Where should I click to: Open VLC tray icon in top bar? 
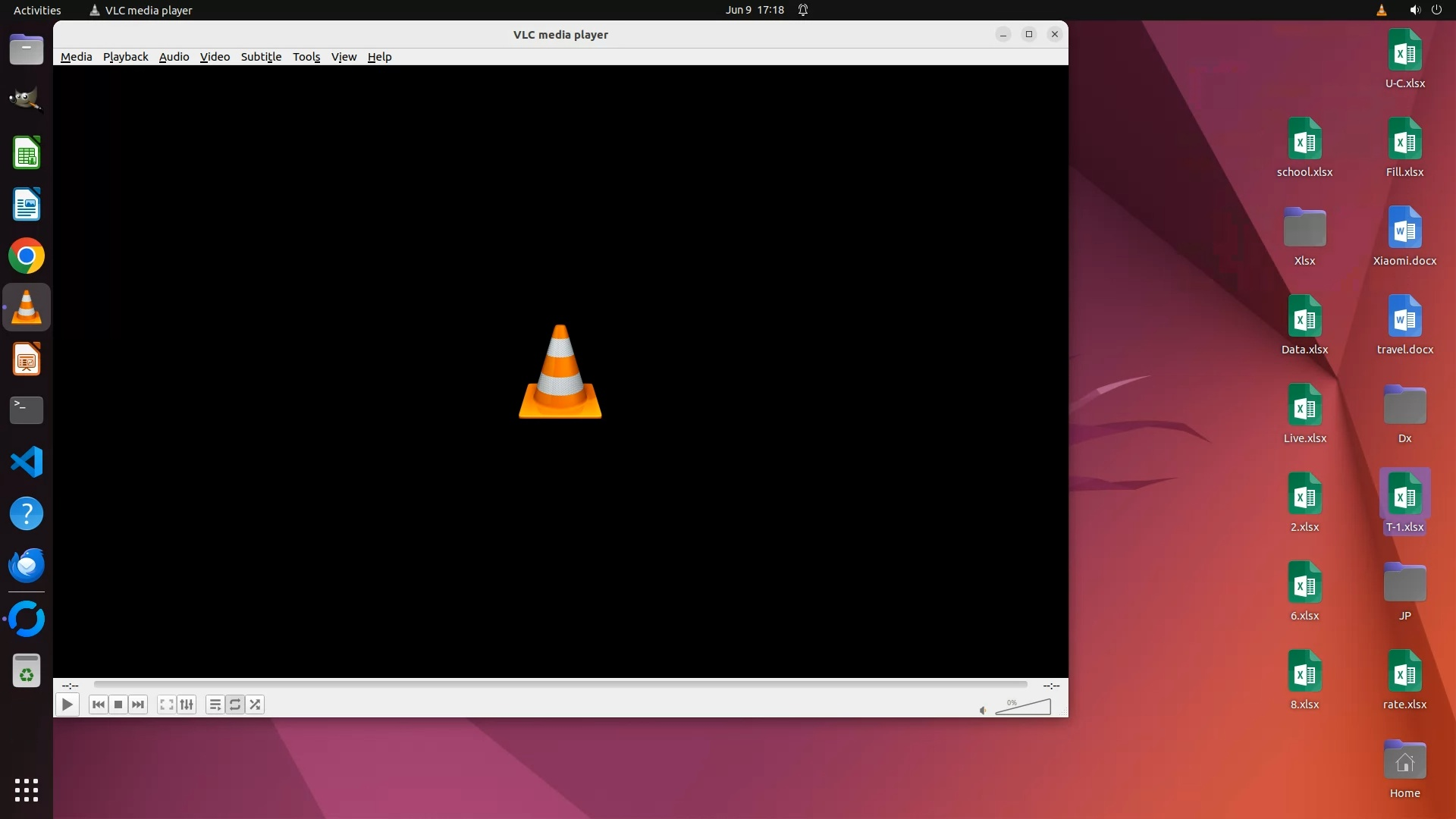[1381, 10]
